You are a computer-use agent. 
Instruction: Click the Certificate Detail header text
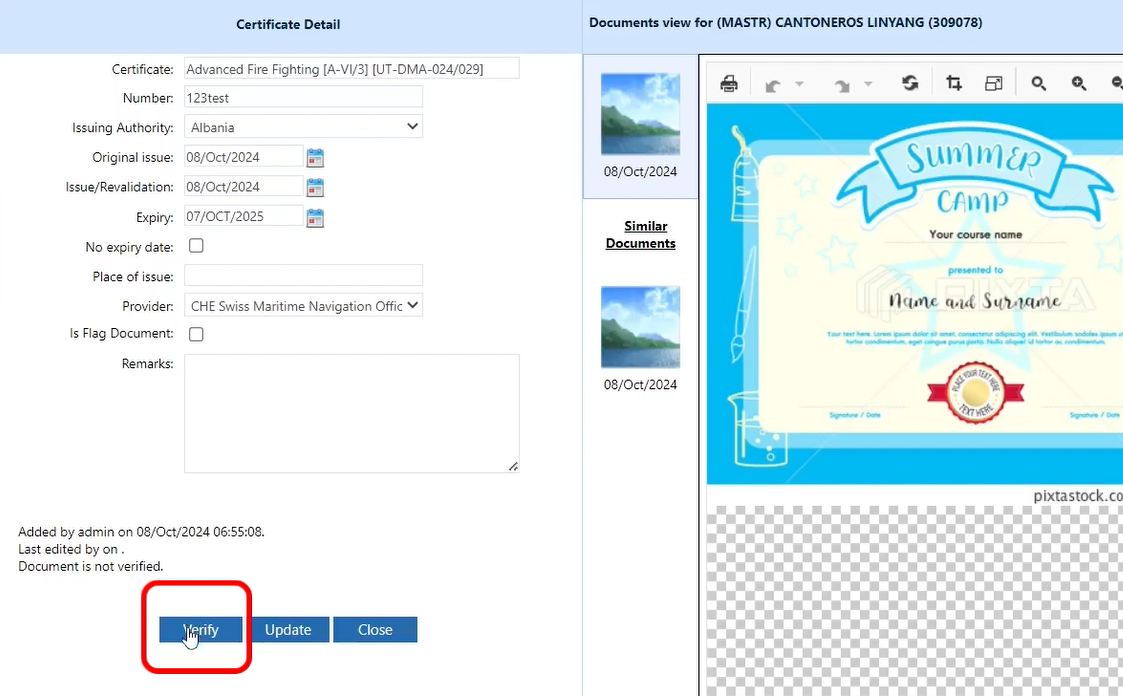click(288, 24)
